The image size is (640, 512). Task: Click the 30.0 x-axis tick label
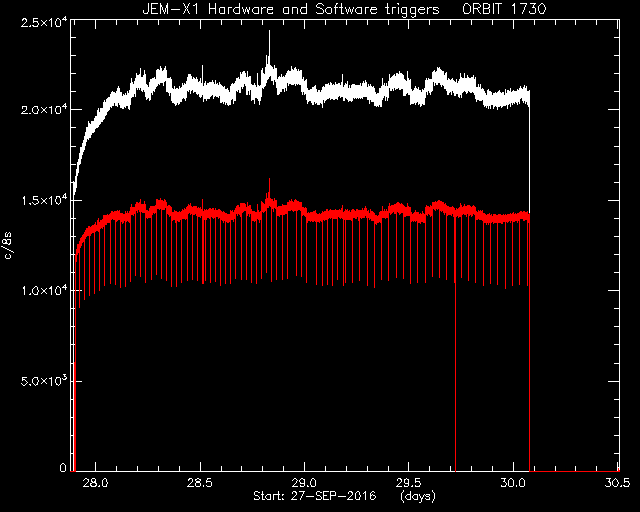coord(513,483)
